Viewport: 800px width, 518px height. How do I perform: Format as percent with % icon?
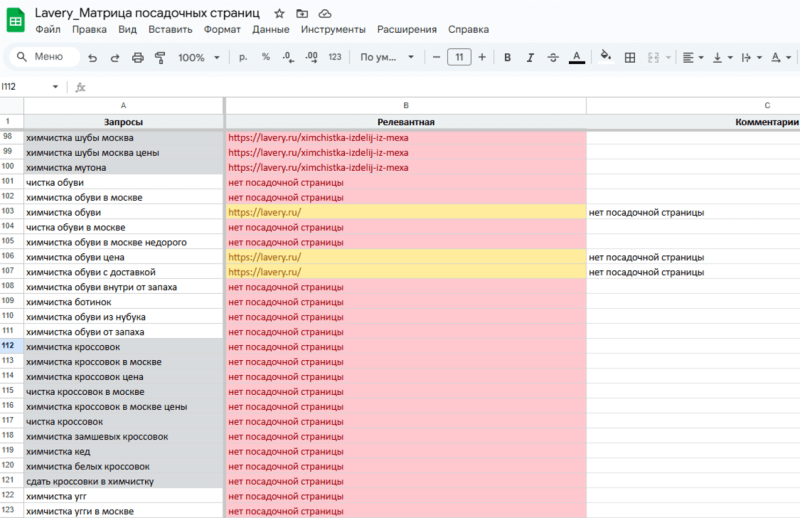click(266, 57)
